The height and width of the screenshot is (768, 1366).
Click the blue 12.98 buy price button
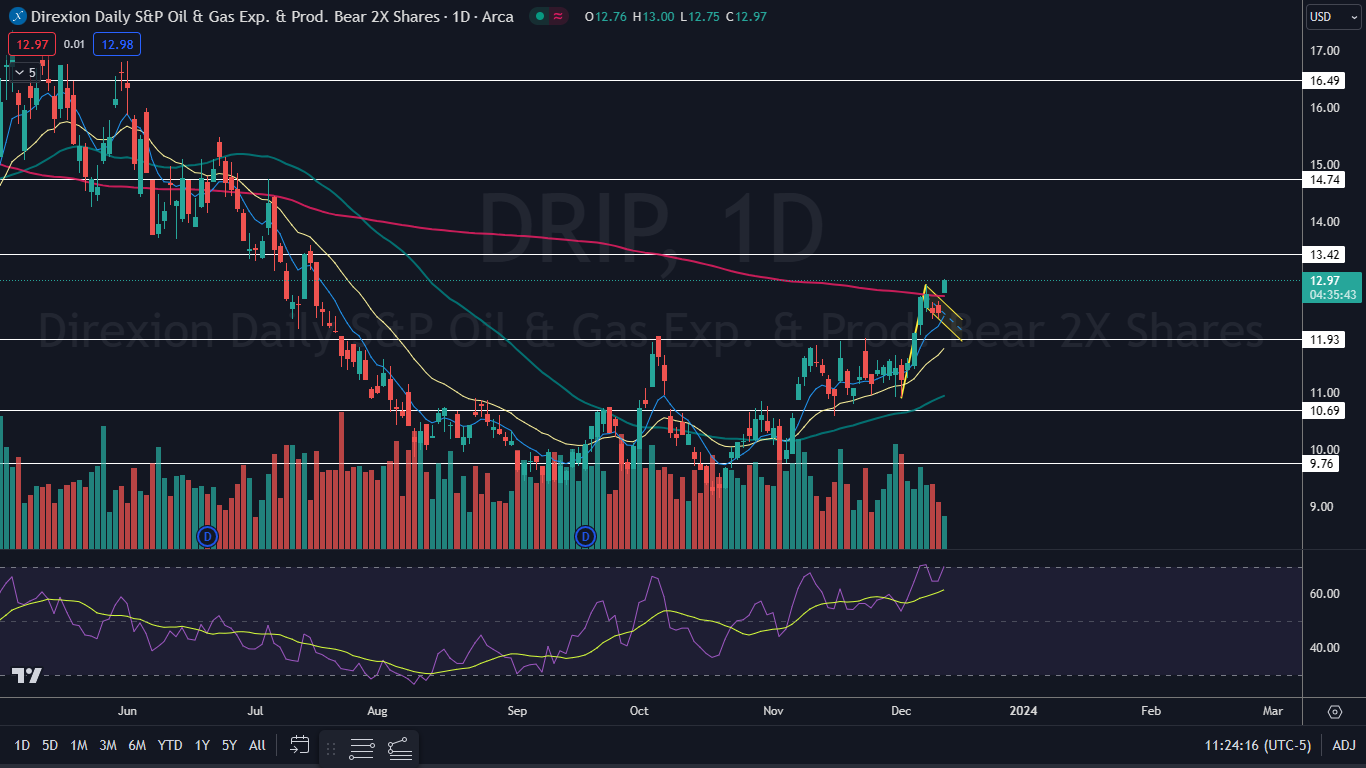[x=116, y=44]
